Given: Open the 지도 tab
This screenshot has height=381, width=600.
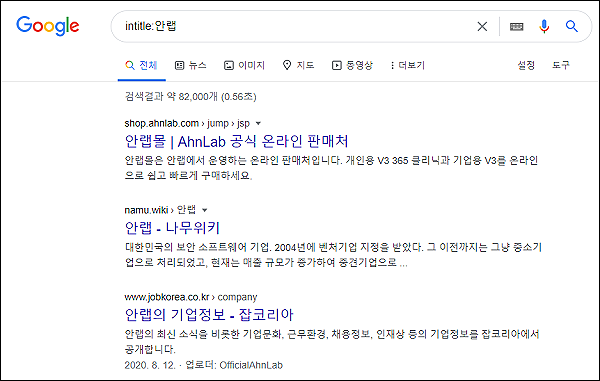Looking at the screenshot, I should [x=298, y=65].
